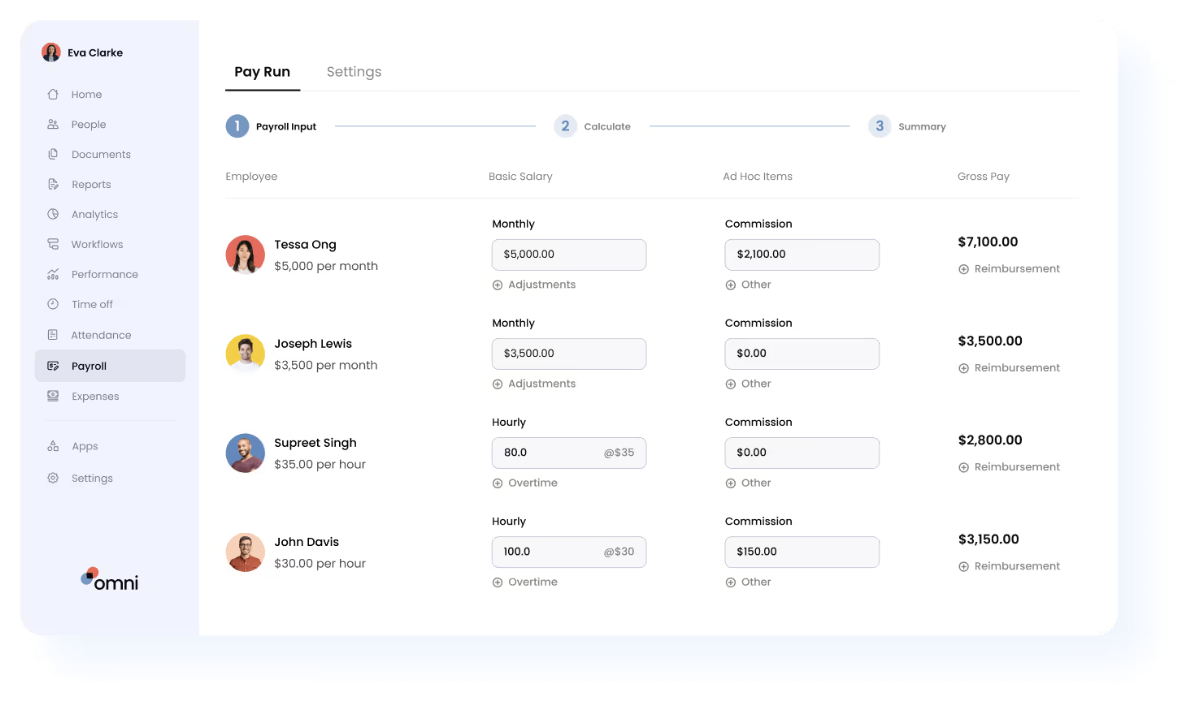
Task: Click Tessa Ong's monthly salary field
Action: point(569,255)
